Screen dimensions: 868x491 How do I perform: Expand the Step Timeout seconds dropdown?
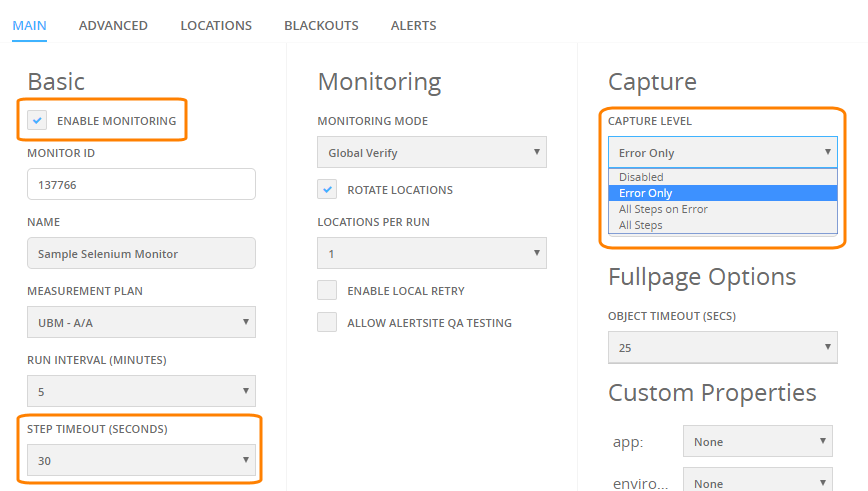(x=141, y=460)
